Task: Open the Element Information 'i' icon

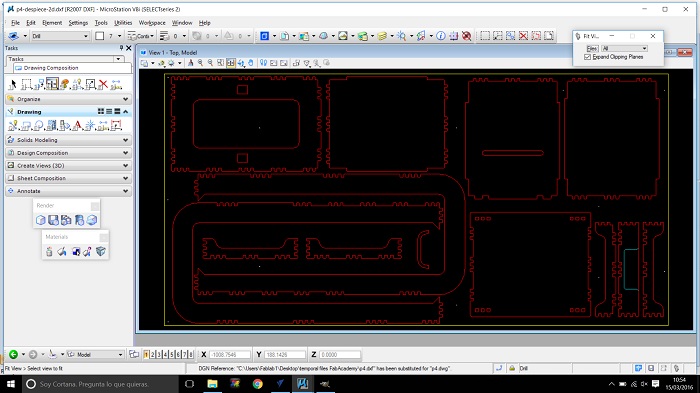Action: pos(441,36)
